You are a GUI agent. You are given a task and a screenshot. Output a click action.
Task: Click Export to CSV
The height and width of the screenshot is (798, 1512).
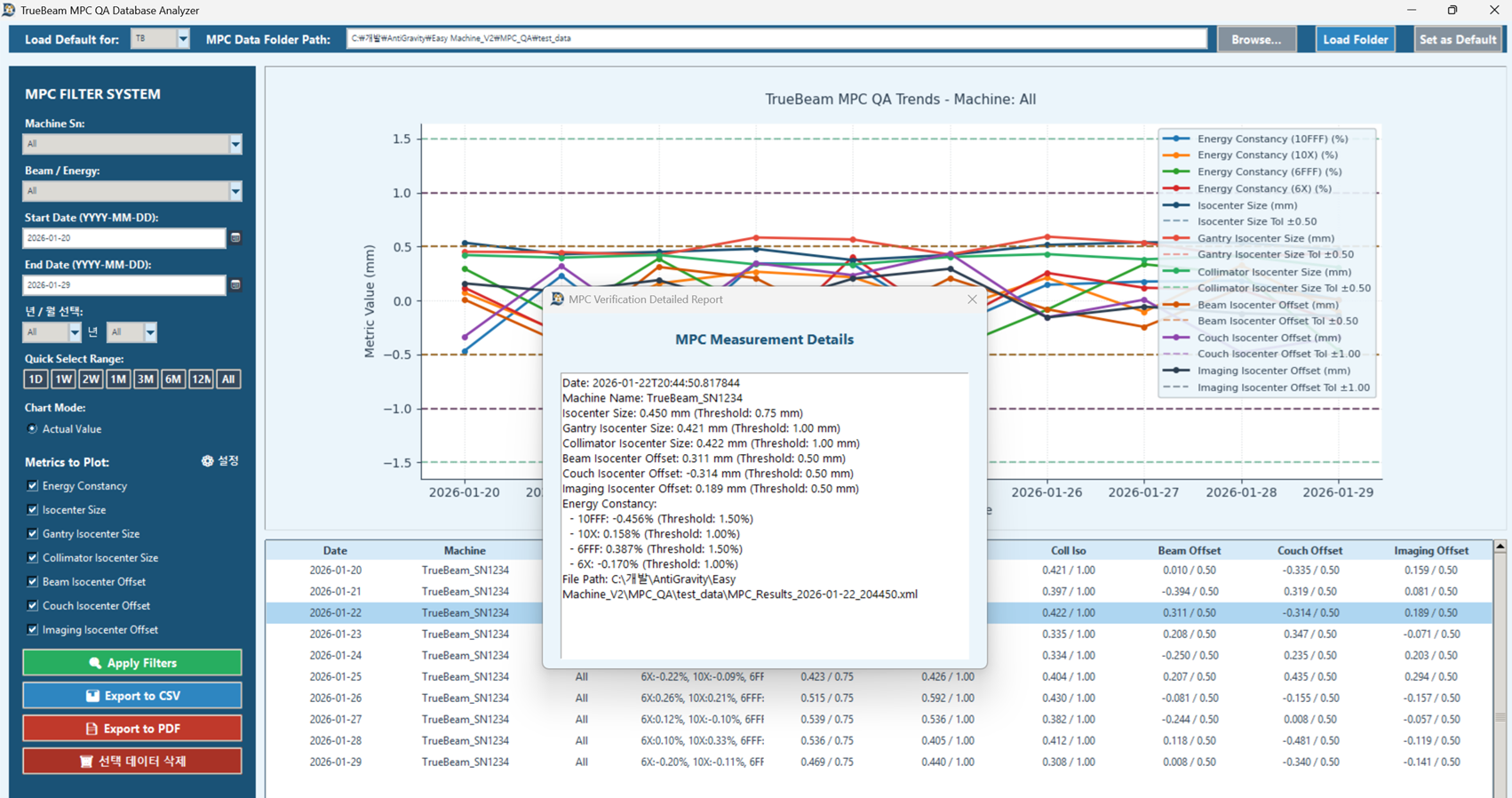click(132, 696)
